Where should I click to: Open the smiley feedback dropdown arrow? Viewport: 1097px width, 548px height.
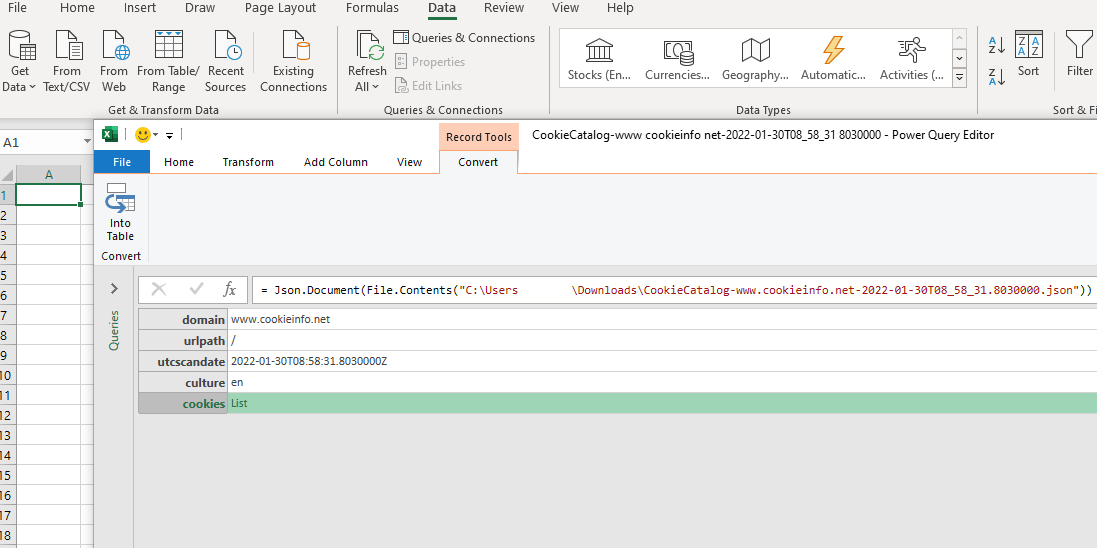155,135
